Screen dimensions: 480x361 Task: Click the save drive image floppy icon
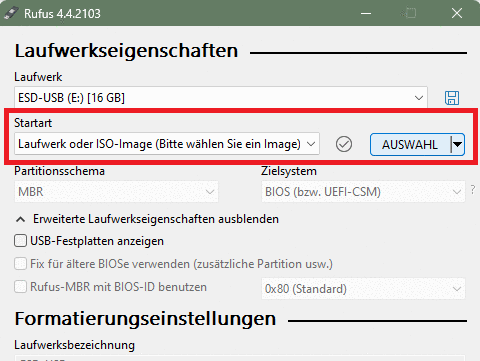(452, 98)
